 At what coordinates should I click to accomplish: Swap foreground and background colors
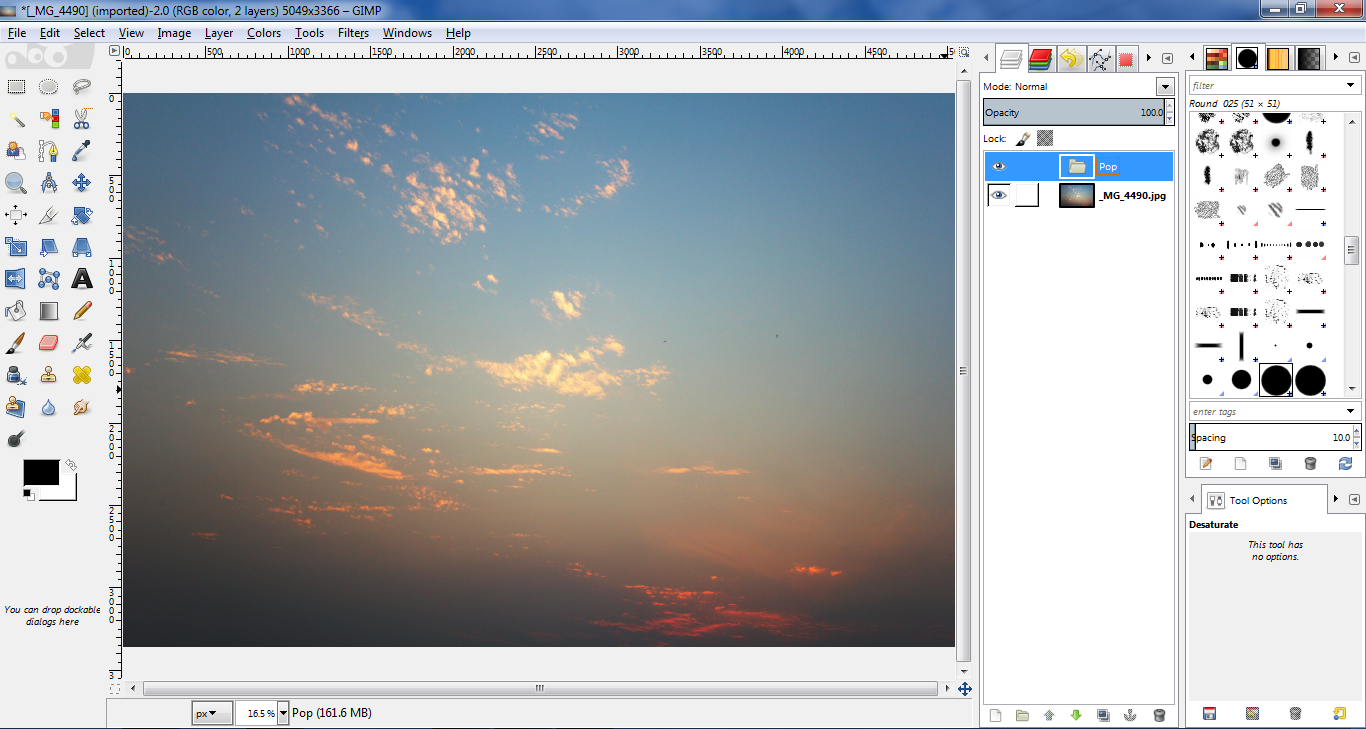71,465
